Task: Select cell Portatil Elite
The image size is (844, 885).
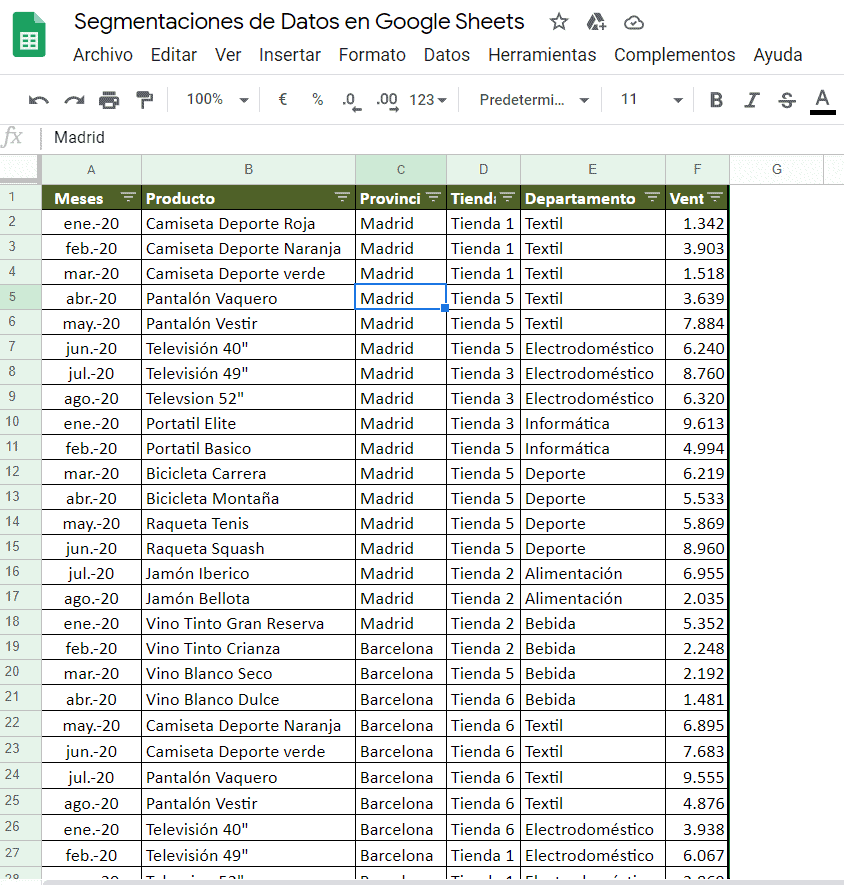Action: [248, 423]
